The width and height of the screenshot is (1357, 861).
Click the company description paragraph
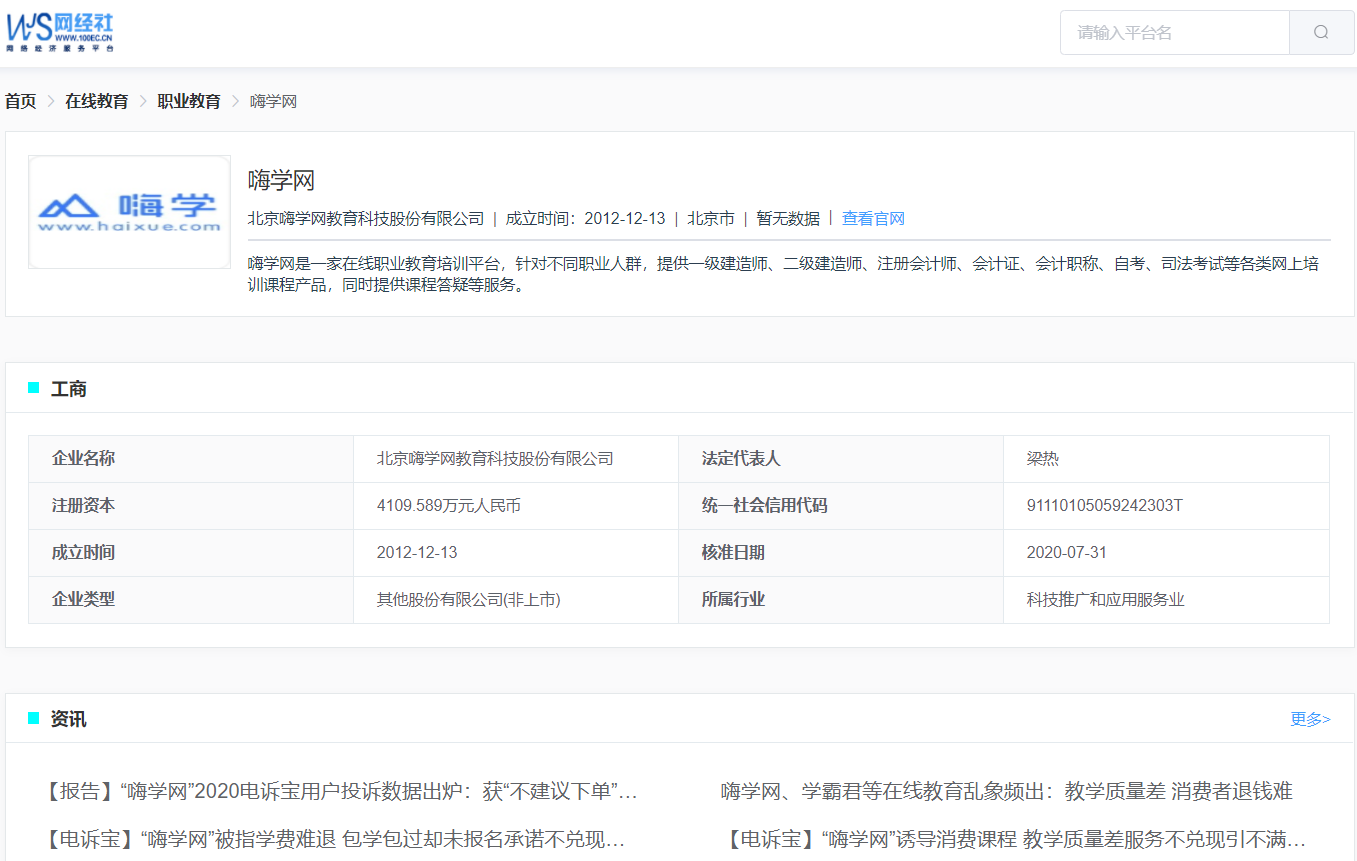pyautogui.click(x=783, y=274)
